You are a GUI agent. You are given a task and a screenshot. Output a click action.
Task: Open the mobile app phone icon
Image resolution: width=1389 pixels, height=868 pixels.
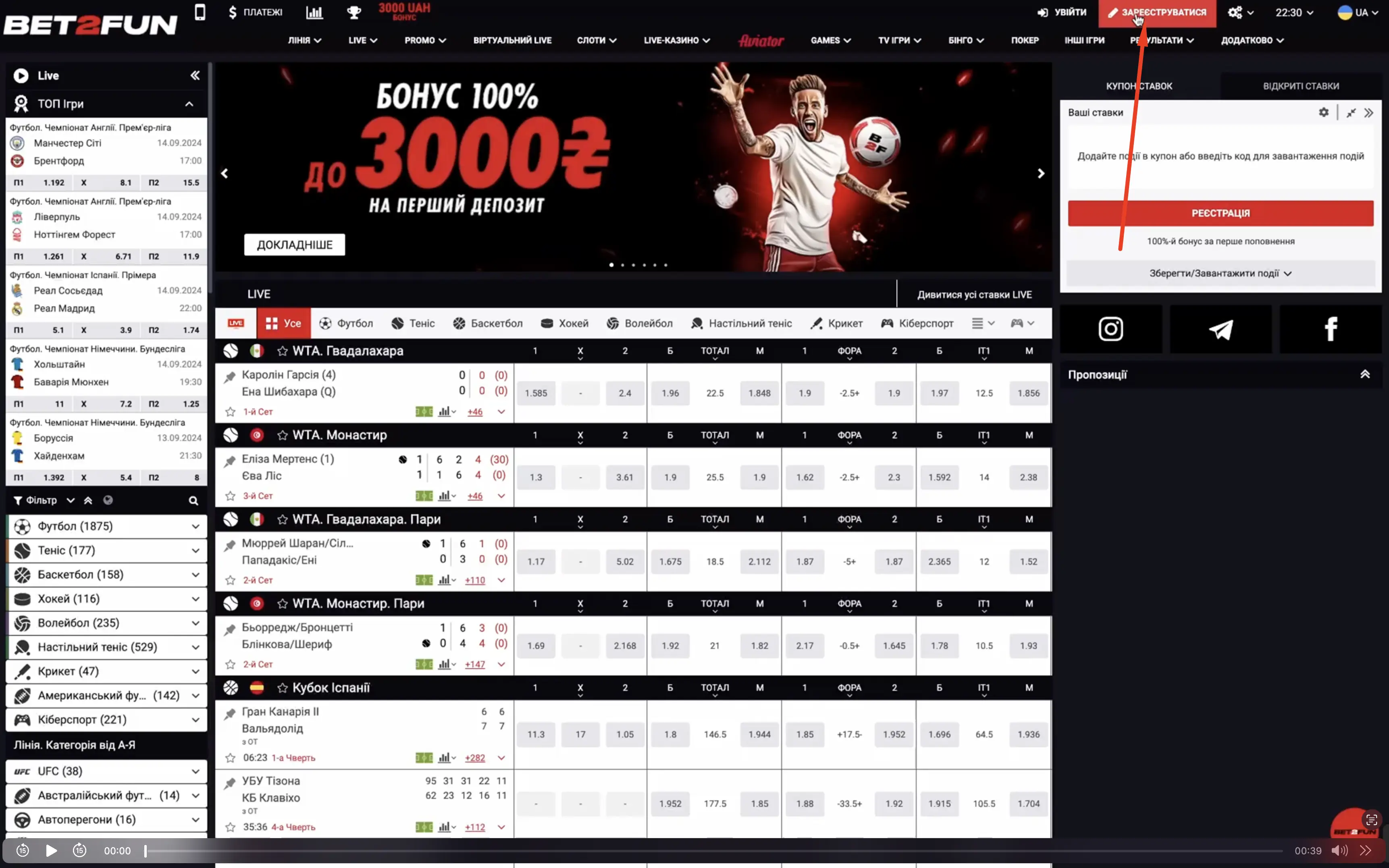point(200,12)
